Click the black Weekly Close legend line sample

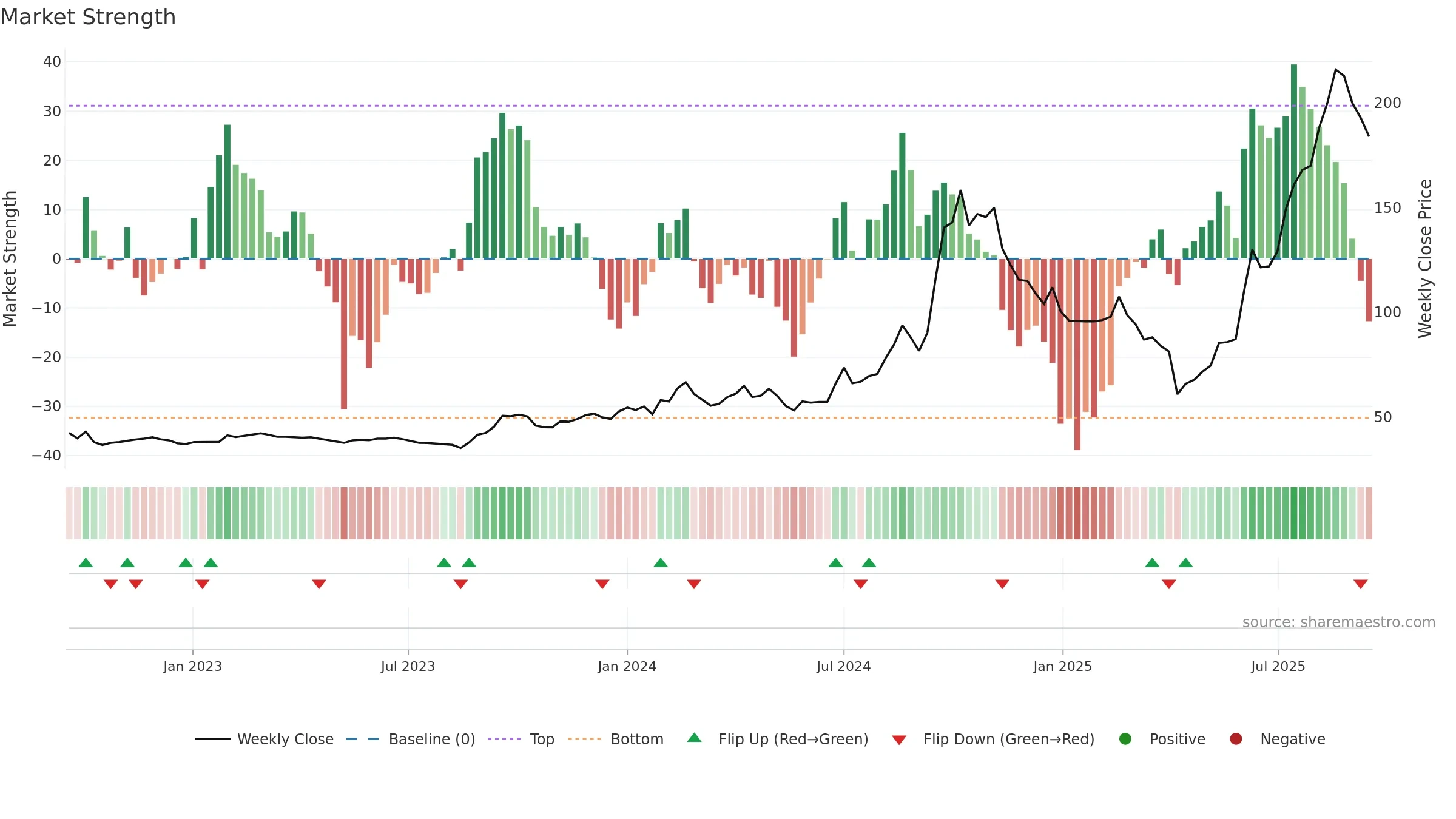[x=213, y=739]
